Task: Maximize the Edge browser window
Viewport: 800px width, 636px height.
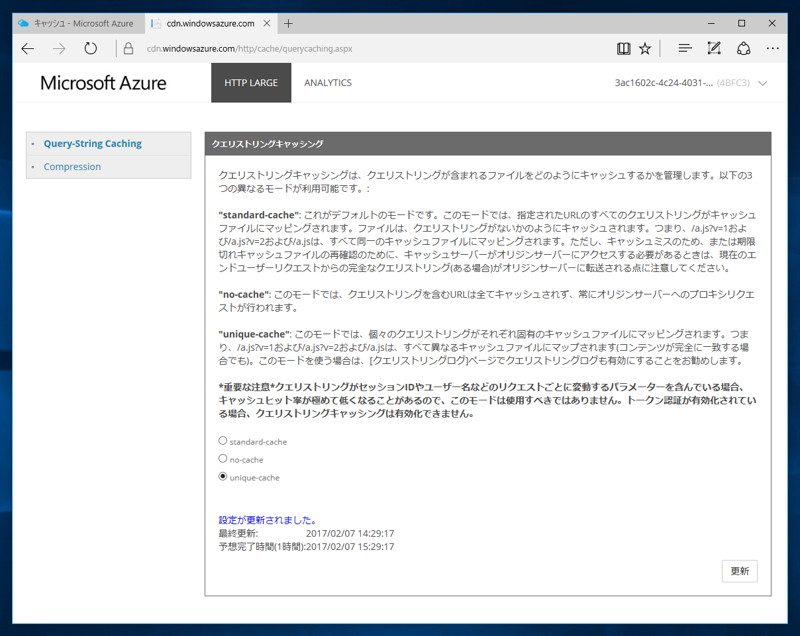Action: pos(741,23)
